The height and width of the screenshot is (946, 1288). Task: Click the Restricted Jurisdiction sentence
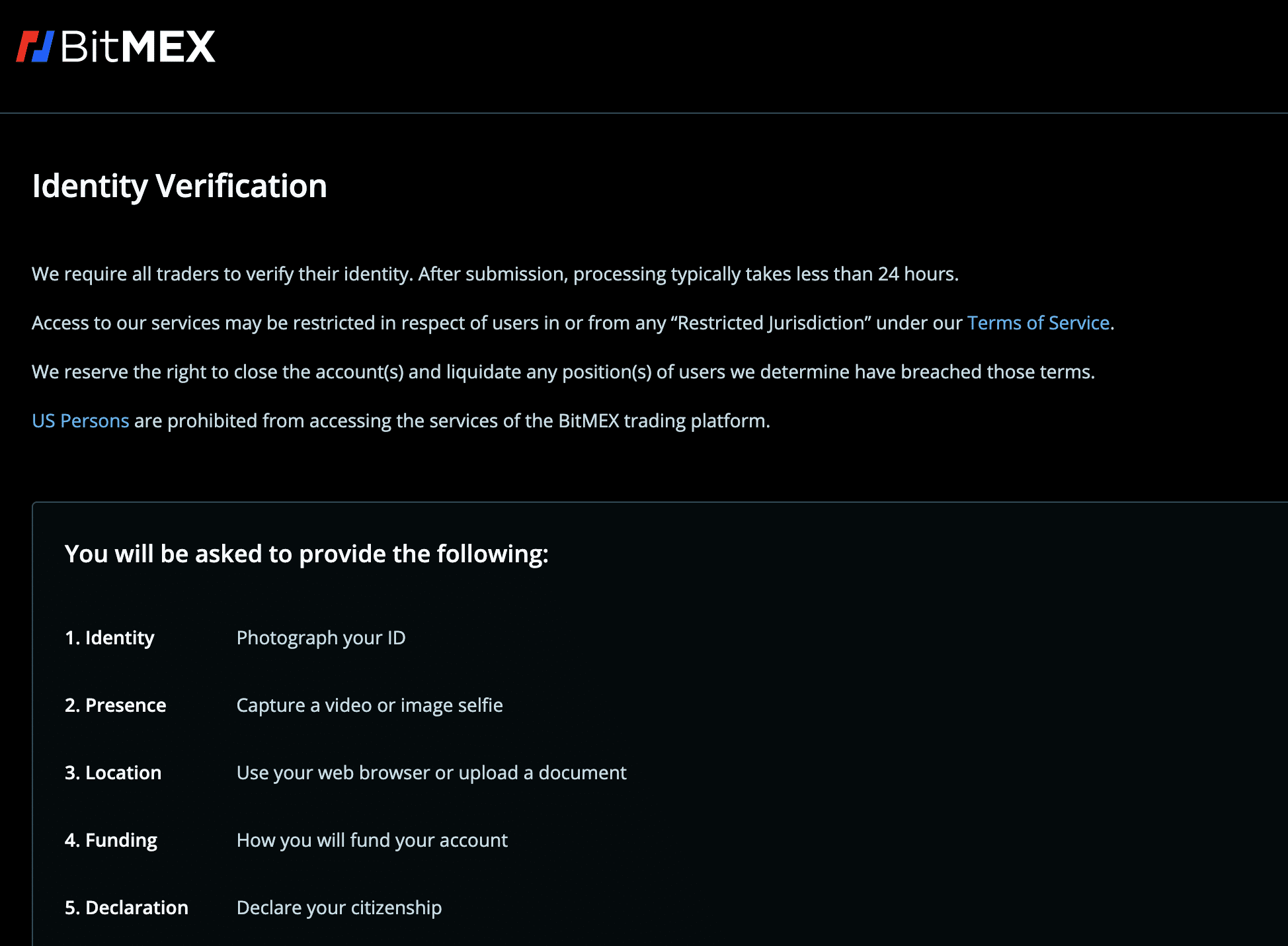click(x=573, y=323)
